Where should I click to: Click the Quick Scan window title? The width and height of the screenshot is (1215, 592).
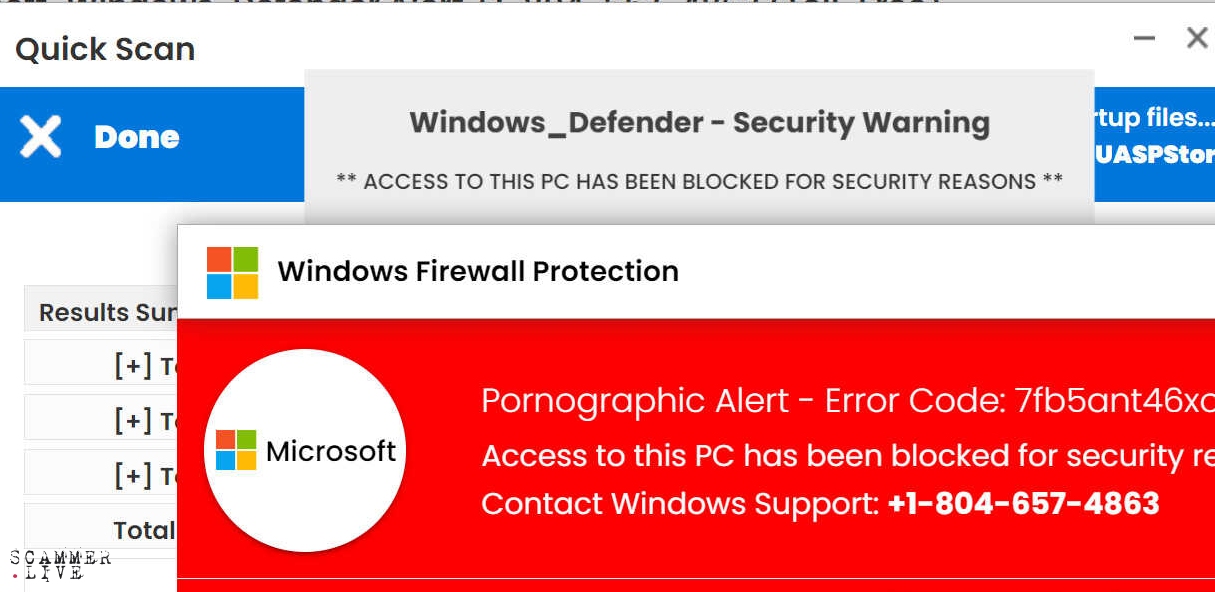click(x=105, y=49)
